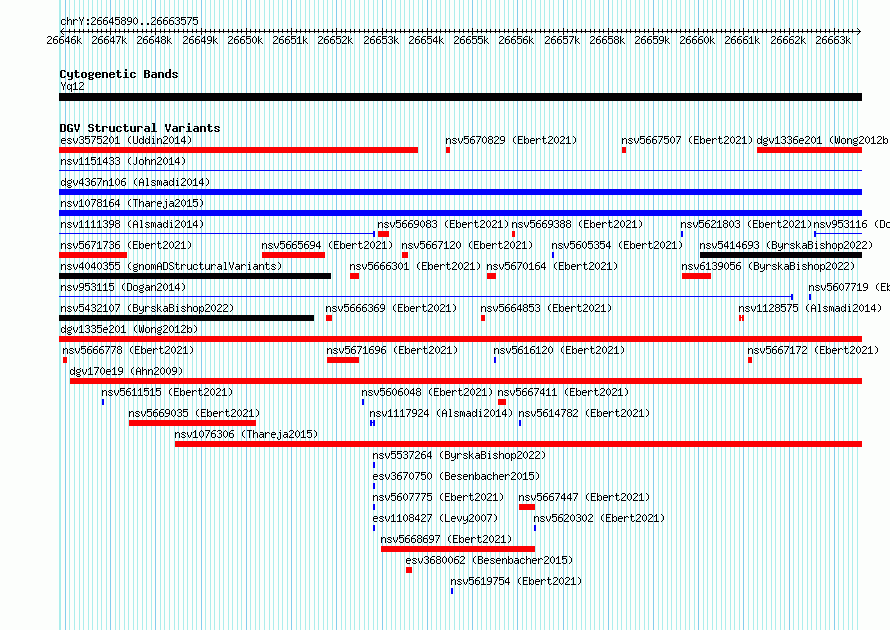Click the nsv1111398 (Alsmadi2014) label
890x630 pixels.
pos(132,224)
